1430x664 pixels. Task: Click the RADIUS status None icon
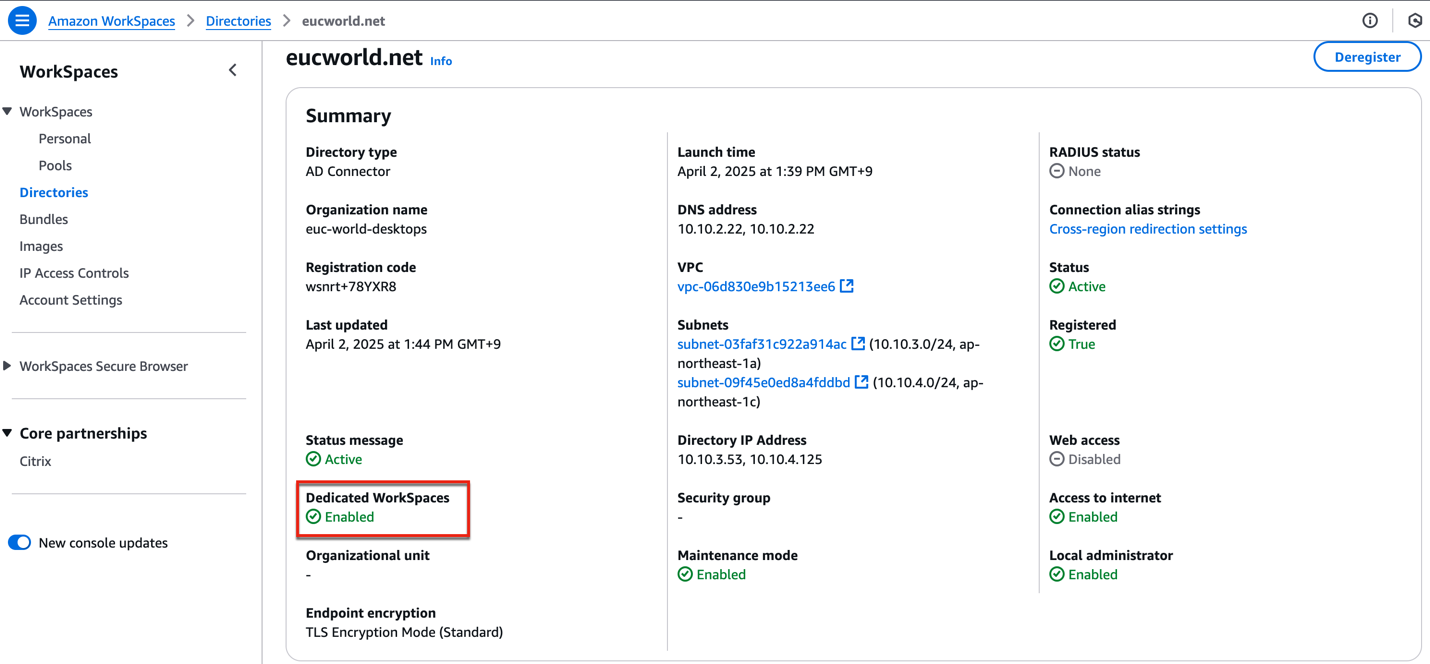[1057, 171]
